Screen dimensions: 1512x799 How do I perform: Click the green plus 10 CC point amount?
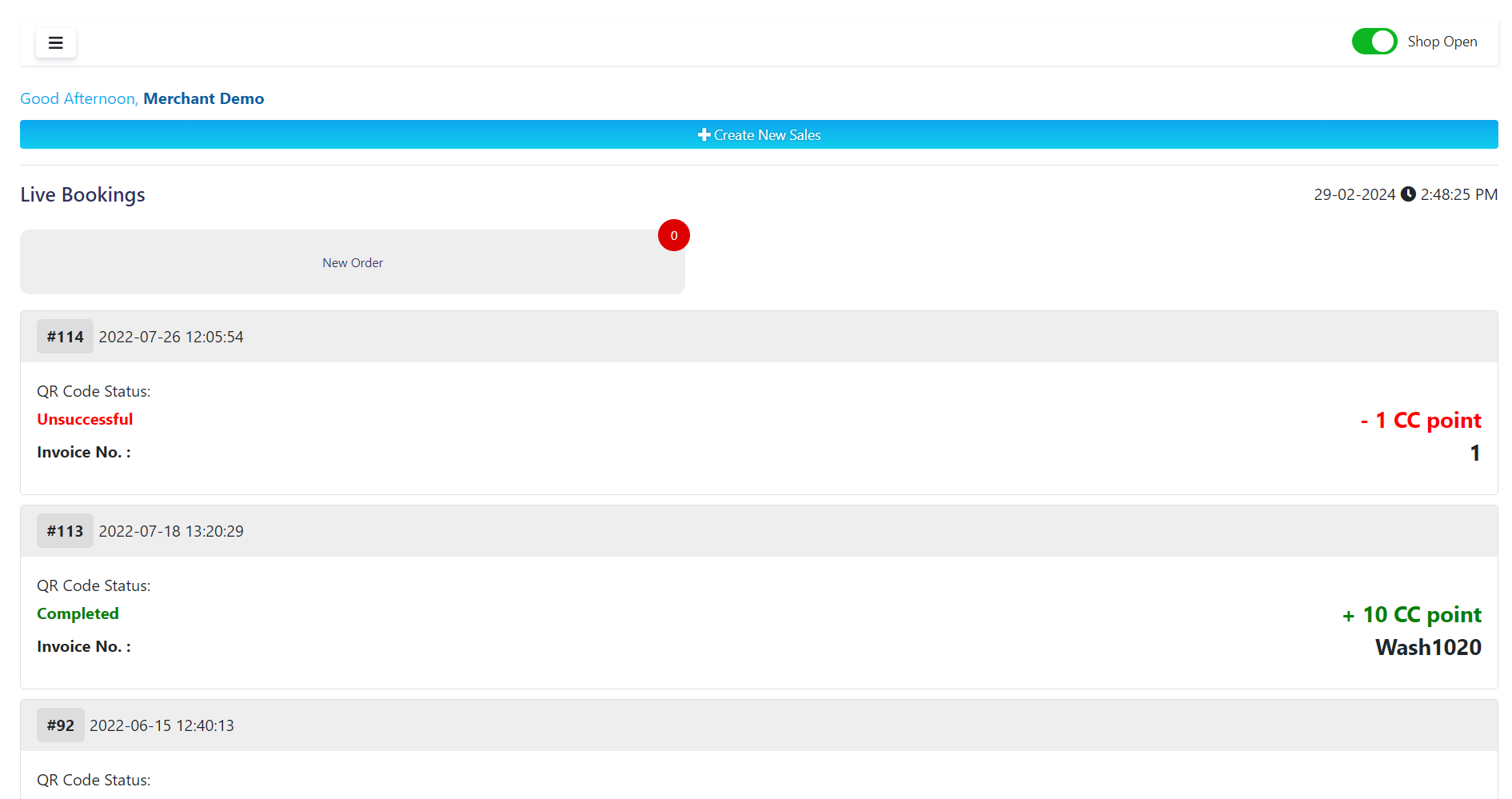(x=1411, y=615)
